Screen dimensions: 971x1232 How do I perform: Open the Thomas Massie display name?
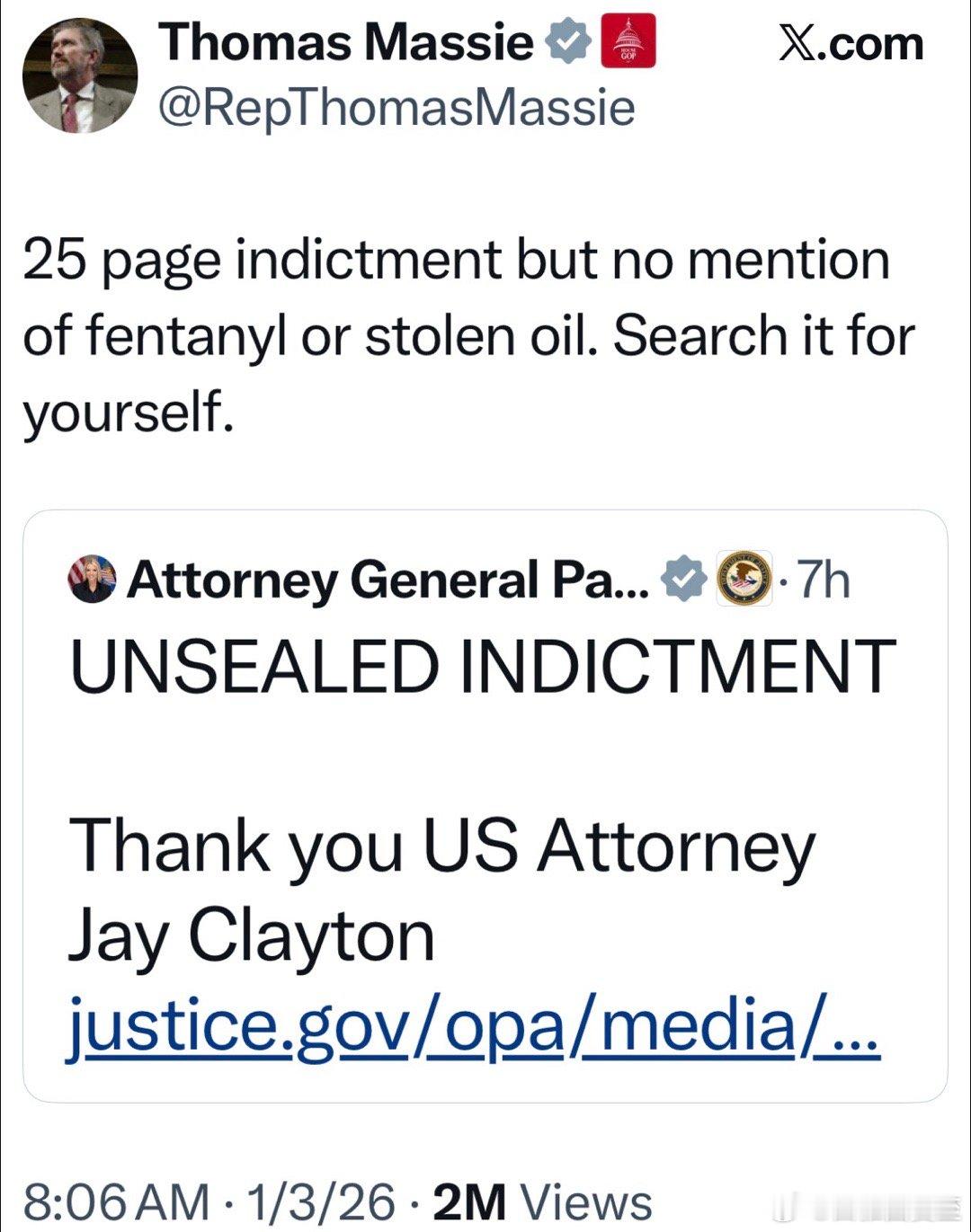pos(346,43)
